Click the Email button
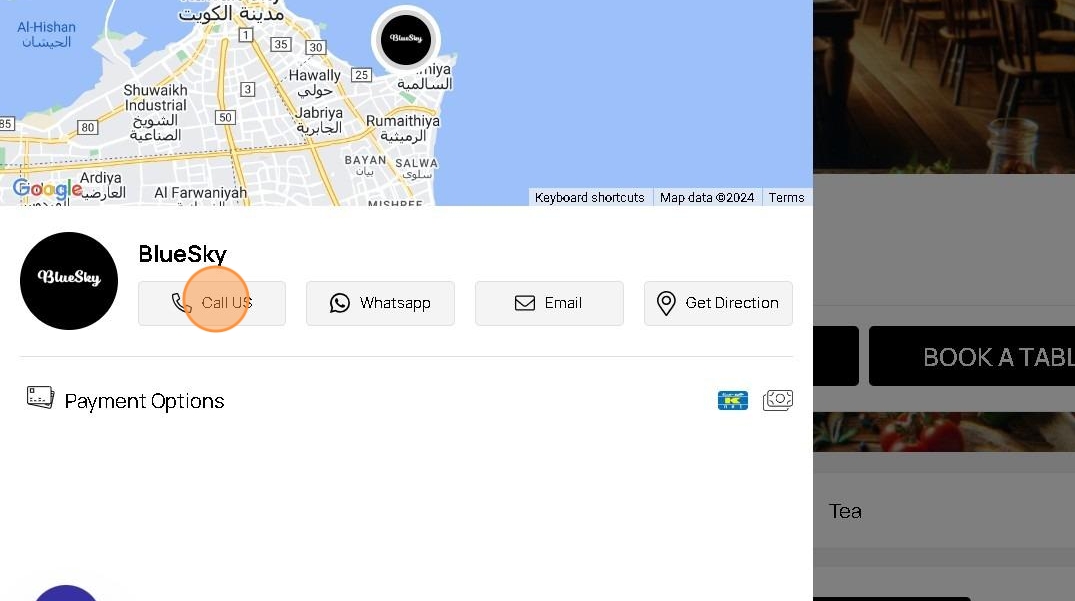The height and width of the screenshot is (601, 1075). [x=549, y=303]
